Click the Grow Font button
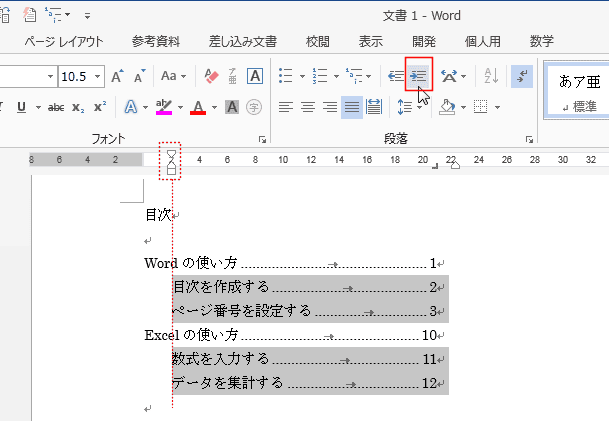Viewport: 609px width, 421px height. pos(117,76)
